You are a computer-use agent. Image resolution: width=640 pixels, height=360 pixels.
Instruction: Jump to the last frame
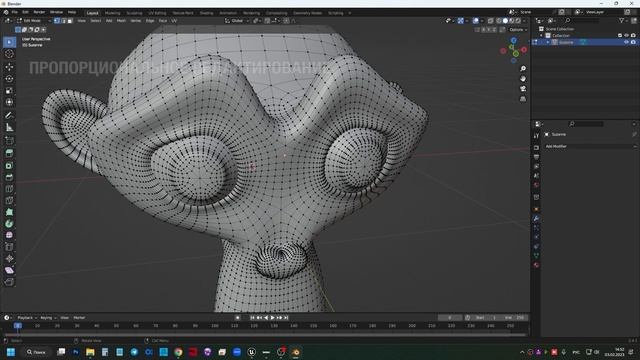click(x=286, y=318)
